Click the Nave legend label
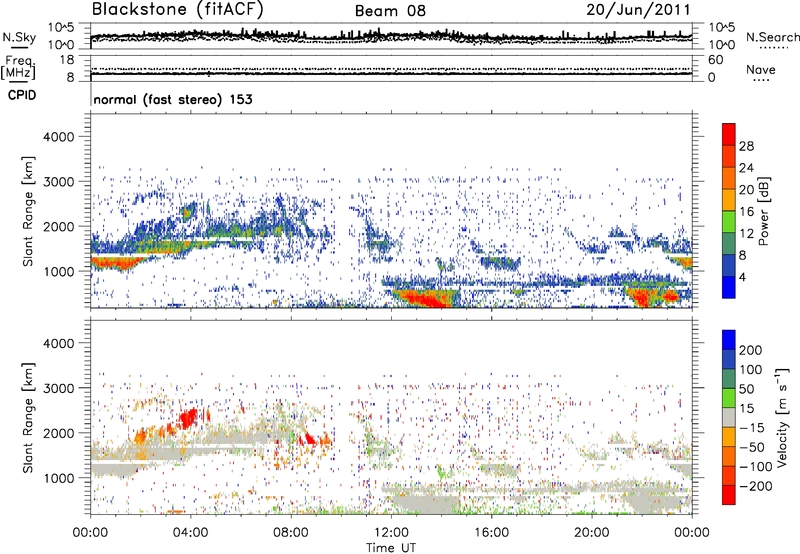The height and width of the screenshot is (554, 800). (x=761, y=70)
